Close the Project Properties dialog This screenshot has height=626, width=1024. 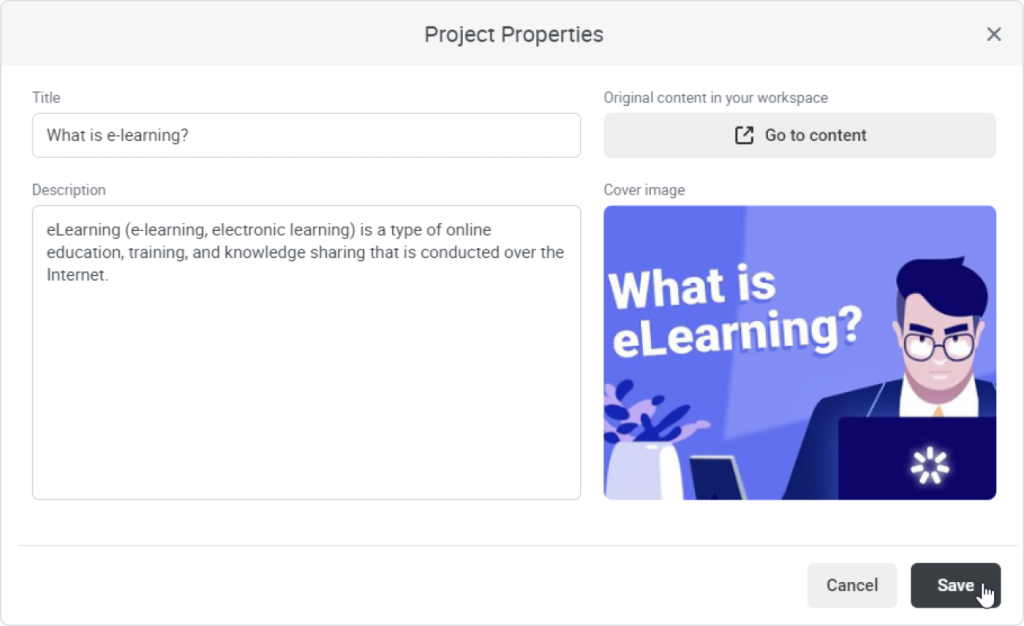coord(993,34)
